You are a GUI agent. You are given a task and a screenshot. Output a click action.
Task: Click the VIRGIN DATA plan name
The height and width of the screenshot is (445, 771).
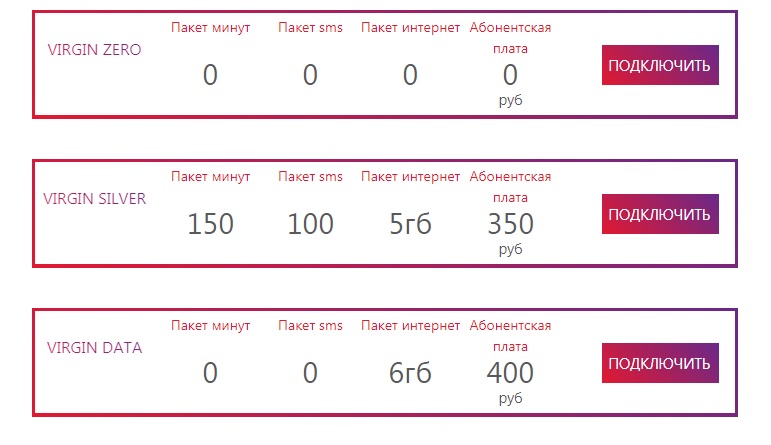94,348
